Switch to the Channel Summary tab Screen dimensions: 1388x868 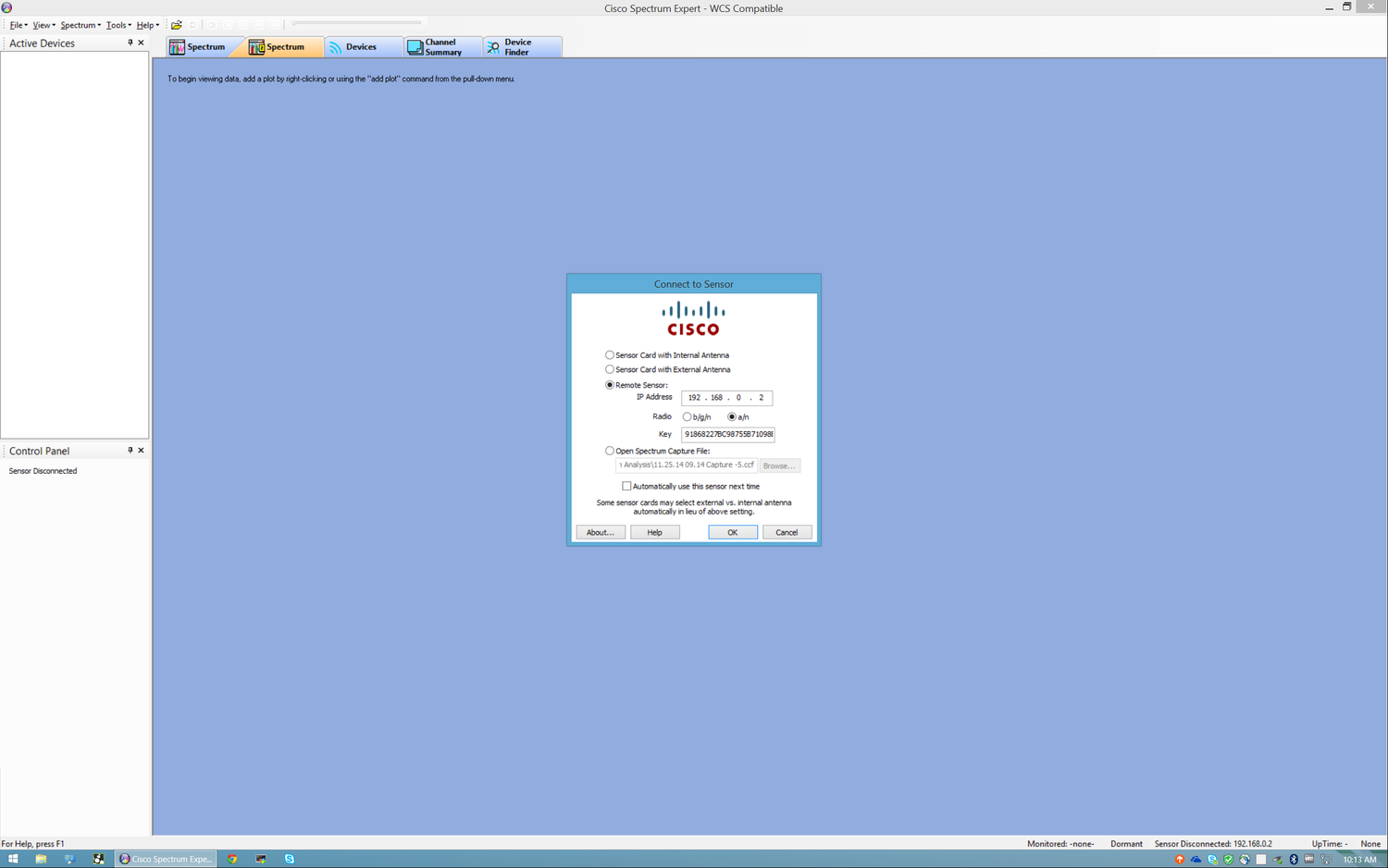tap(443, 47)
